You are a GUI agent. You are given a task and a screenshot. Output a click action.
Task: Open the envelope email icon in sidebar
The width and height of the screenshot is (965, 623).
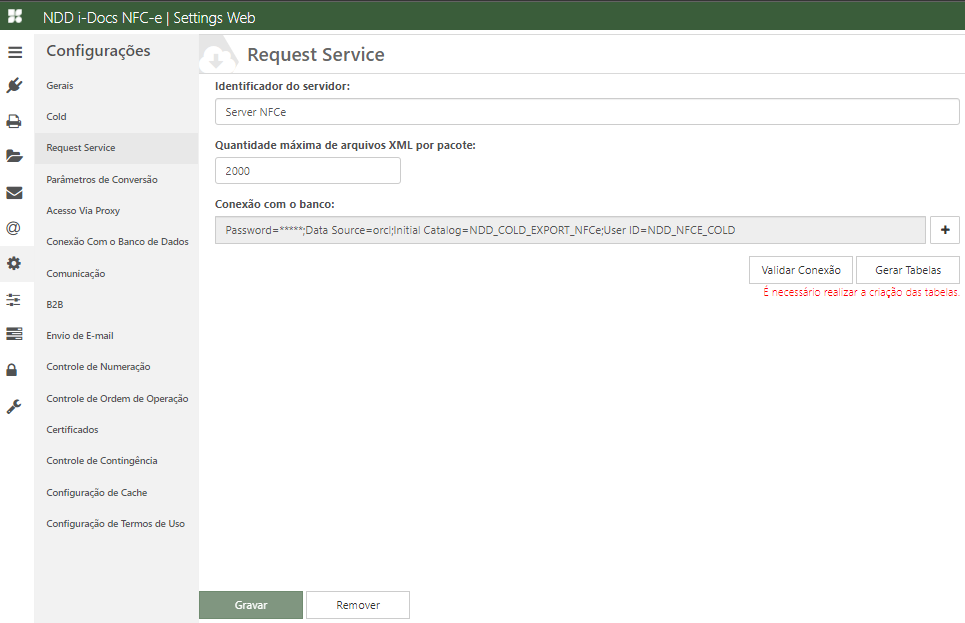15,194
